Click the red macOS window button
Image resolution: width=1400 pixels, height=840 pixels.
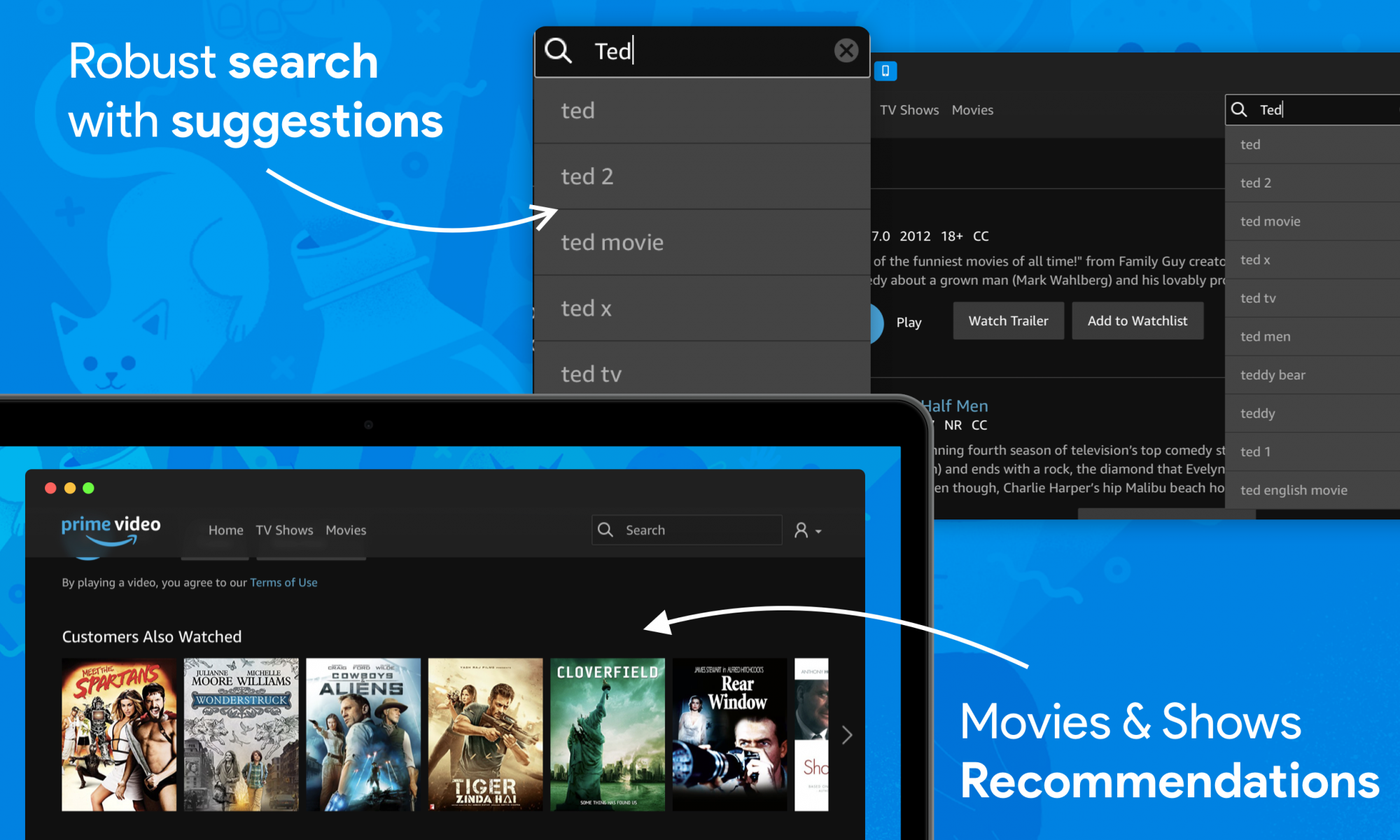click(50, 488)
